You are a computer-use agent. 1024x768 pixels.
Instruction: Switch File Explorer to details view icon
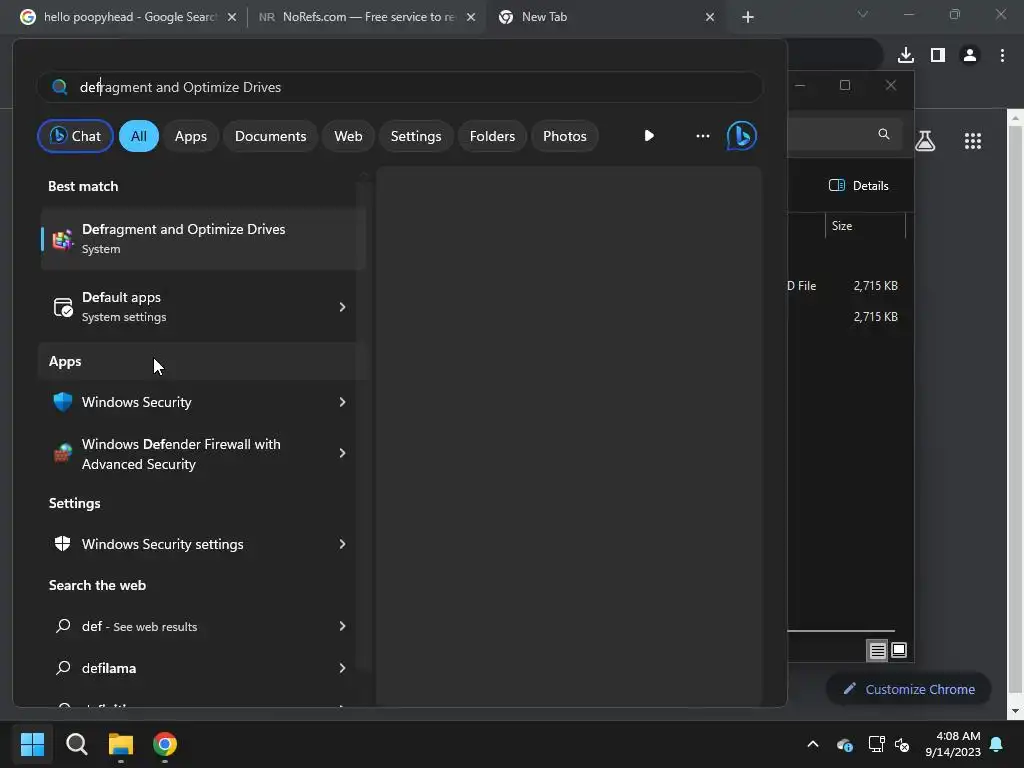(x=877, y=650)
